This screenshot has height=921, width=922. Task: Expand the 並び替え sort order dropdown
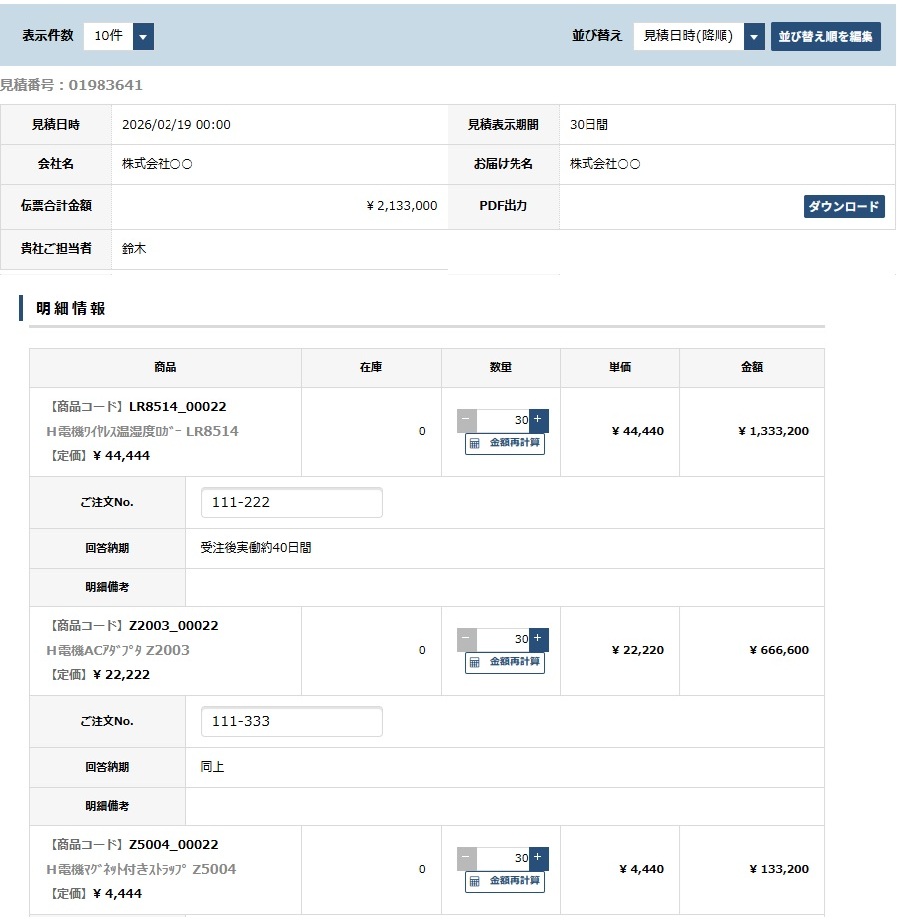[x=754, y=37]
